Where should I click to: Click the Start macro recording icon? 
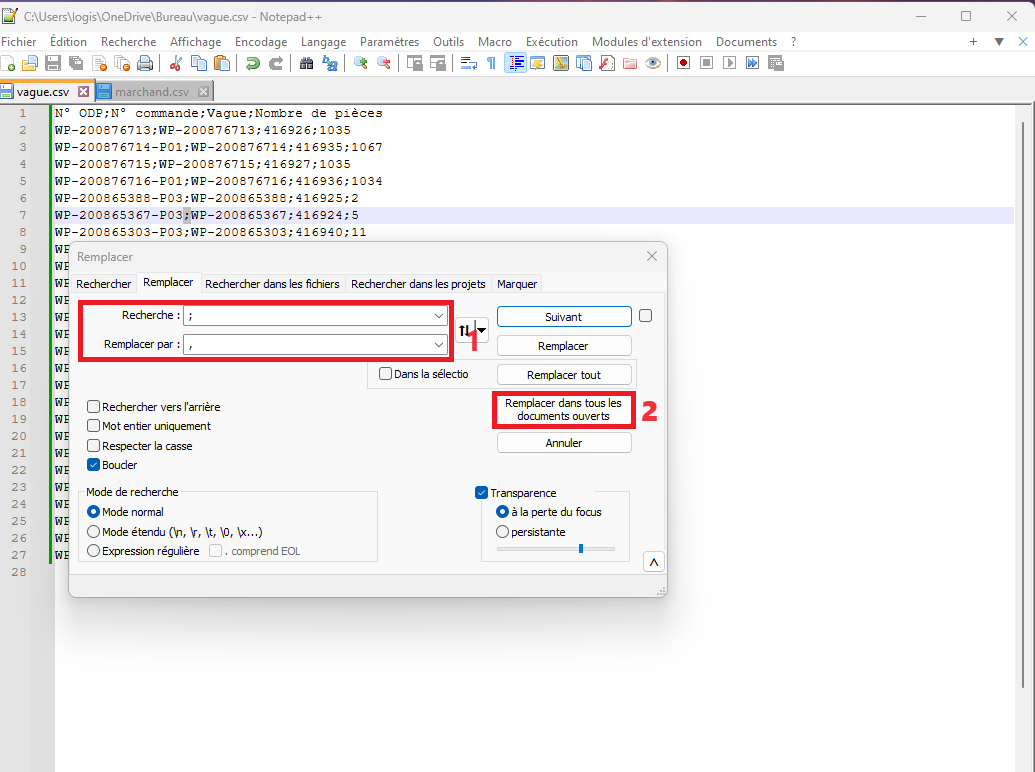[x=684, y=63]
